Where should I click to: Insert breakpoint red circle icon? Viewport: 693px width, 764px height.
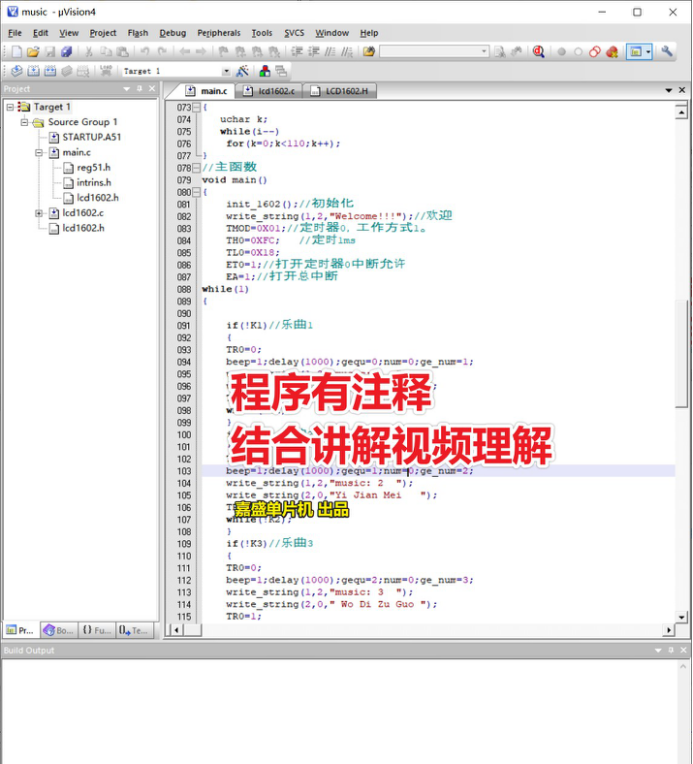(561, 52)
